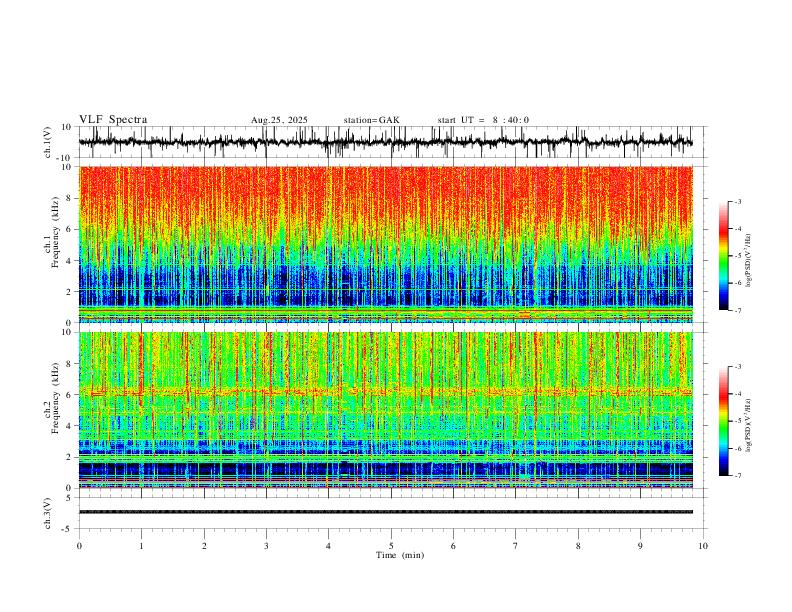The image size is (792, 612).
Task: Click the "-3" tick on the ch.1 color bar
Action: (737, 201)
